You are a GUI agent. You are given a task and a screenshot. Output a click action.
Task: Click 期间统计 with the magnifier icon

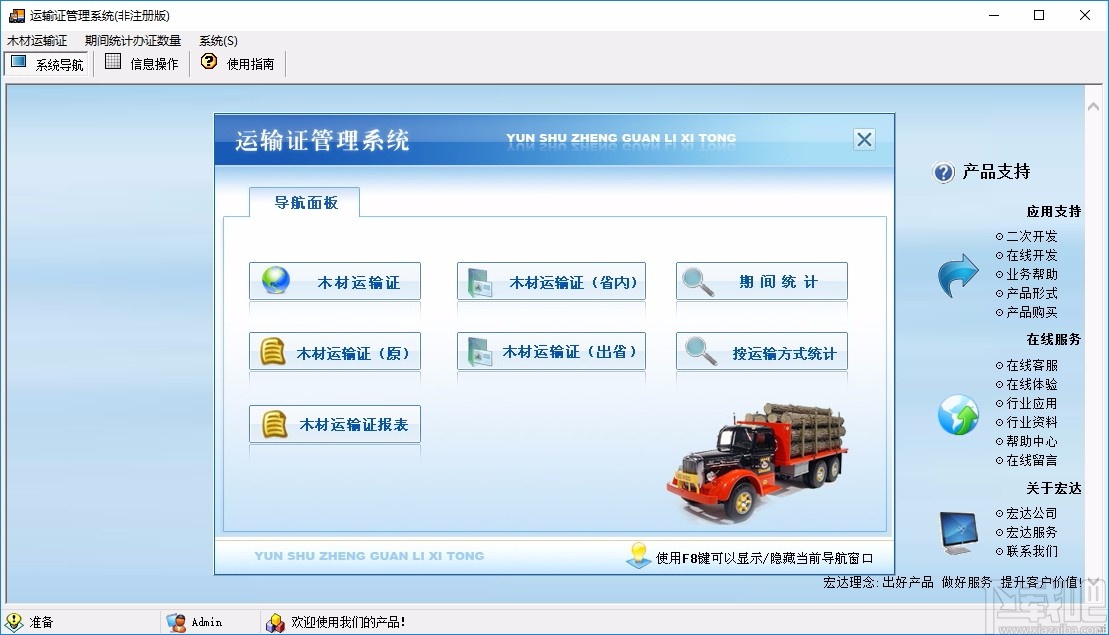761,281
